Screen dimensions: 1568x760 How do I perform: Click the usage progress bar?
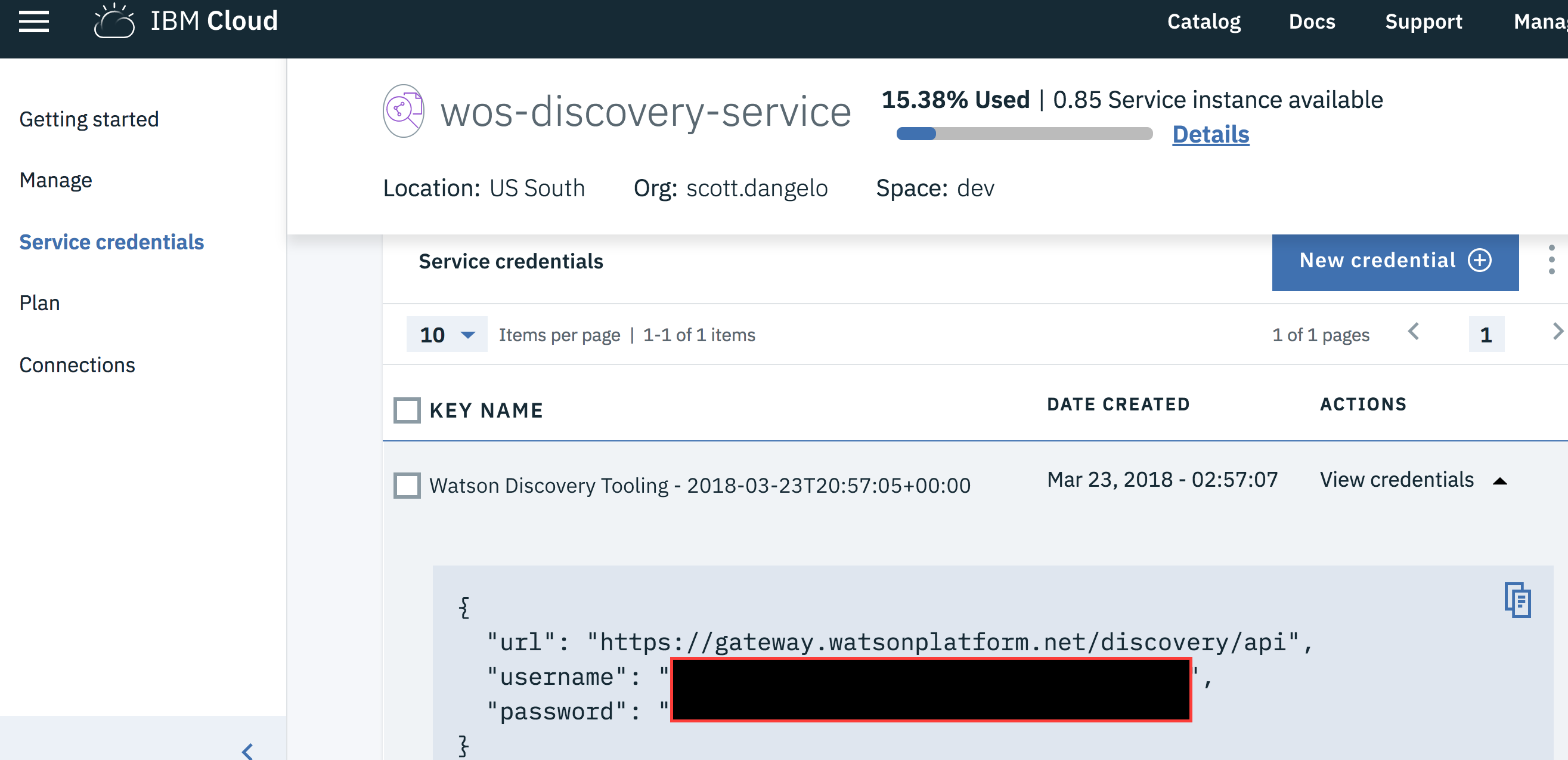[x=1024, y=134]
